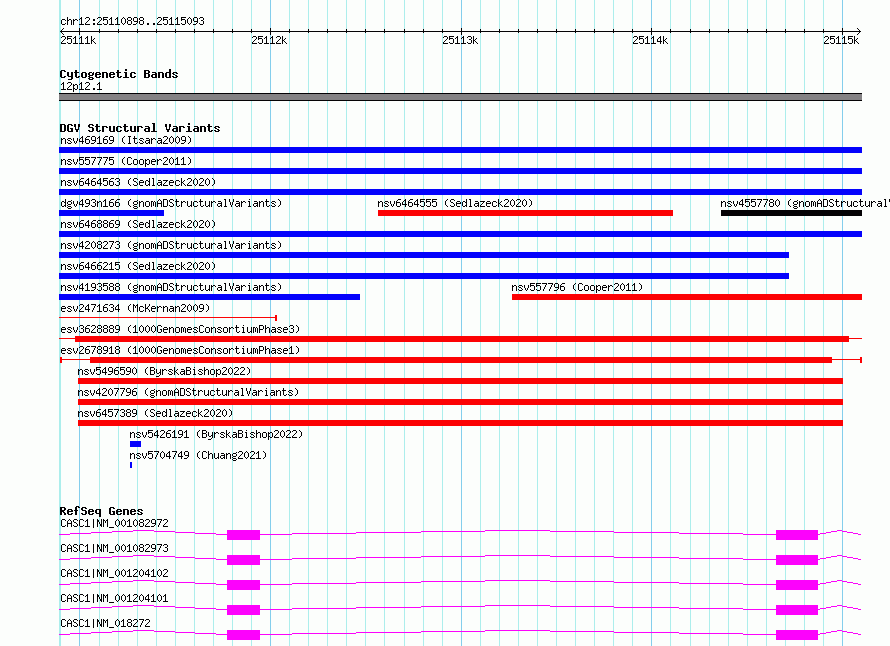Select the left magenta exon of NM_001082972

(x=244, y=535)
